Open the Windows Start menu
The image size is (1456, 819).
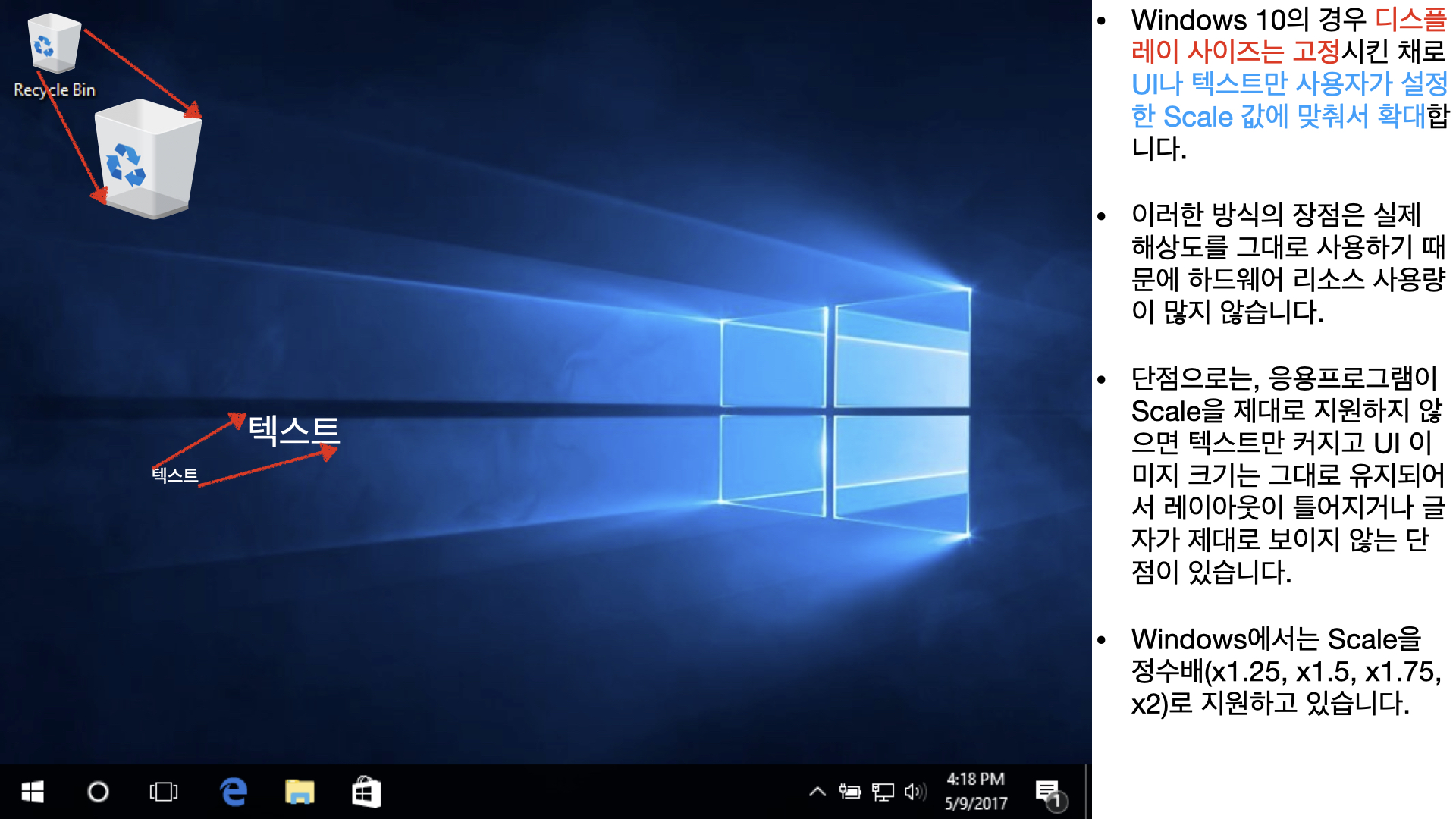tap(33, 792)
